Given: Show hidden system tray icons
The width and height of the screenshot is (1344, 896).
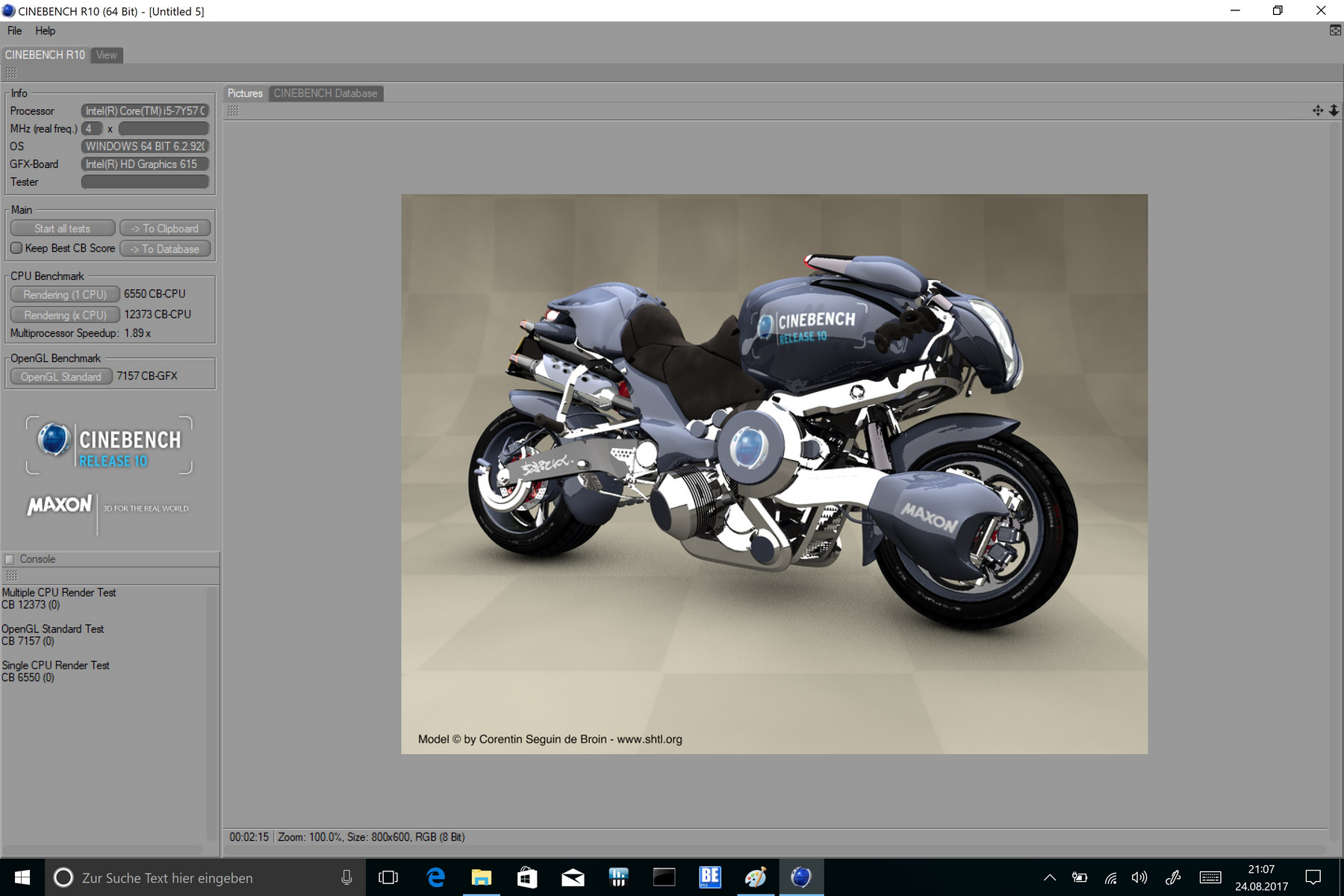Looking at the screenshot, I should click(1050, 877).
